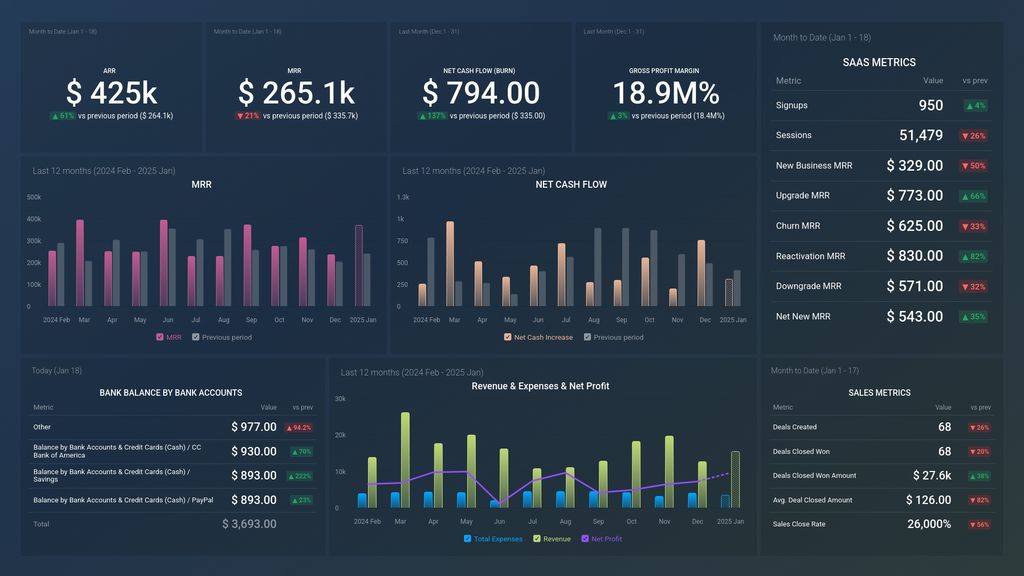The width and height of the screenshot is (1024, 576).
Task: Click Upgrade MRR value $ 773.00
Action: (x=914, y=195)
